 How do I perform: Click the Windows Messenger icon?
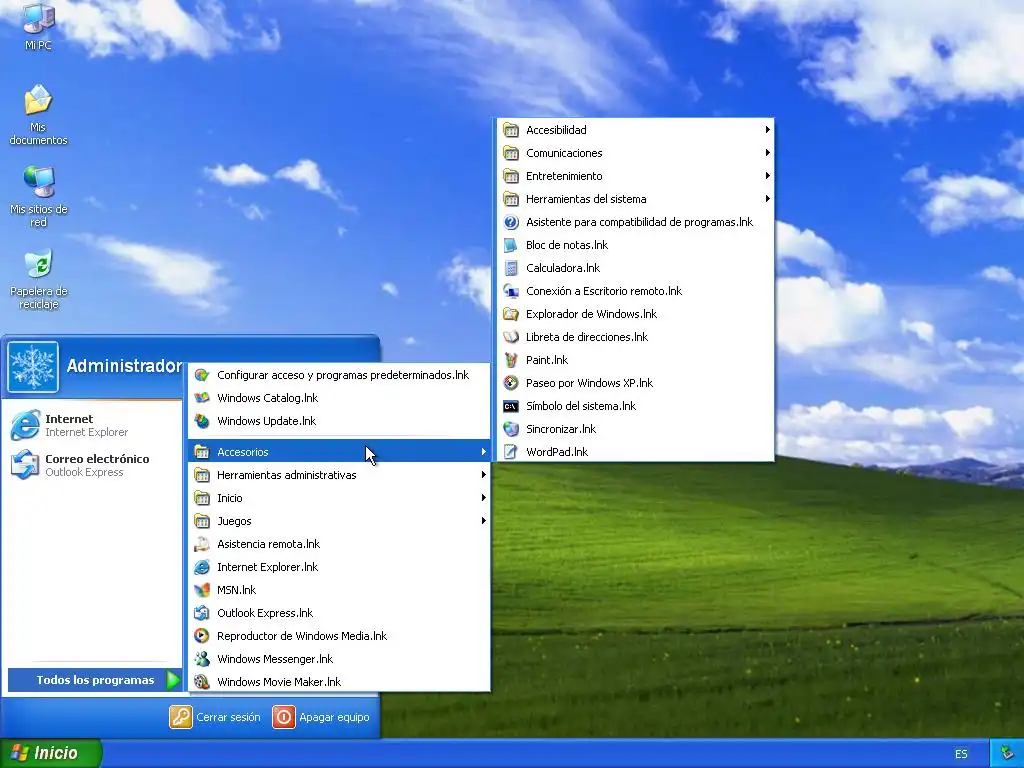pyautogui.click(x=202, y=659)
